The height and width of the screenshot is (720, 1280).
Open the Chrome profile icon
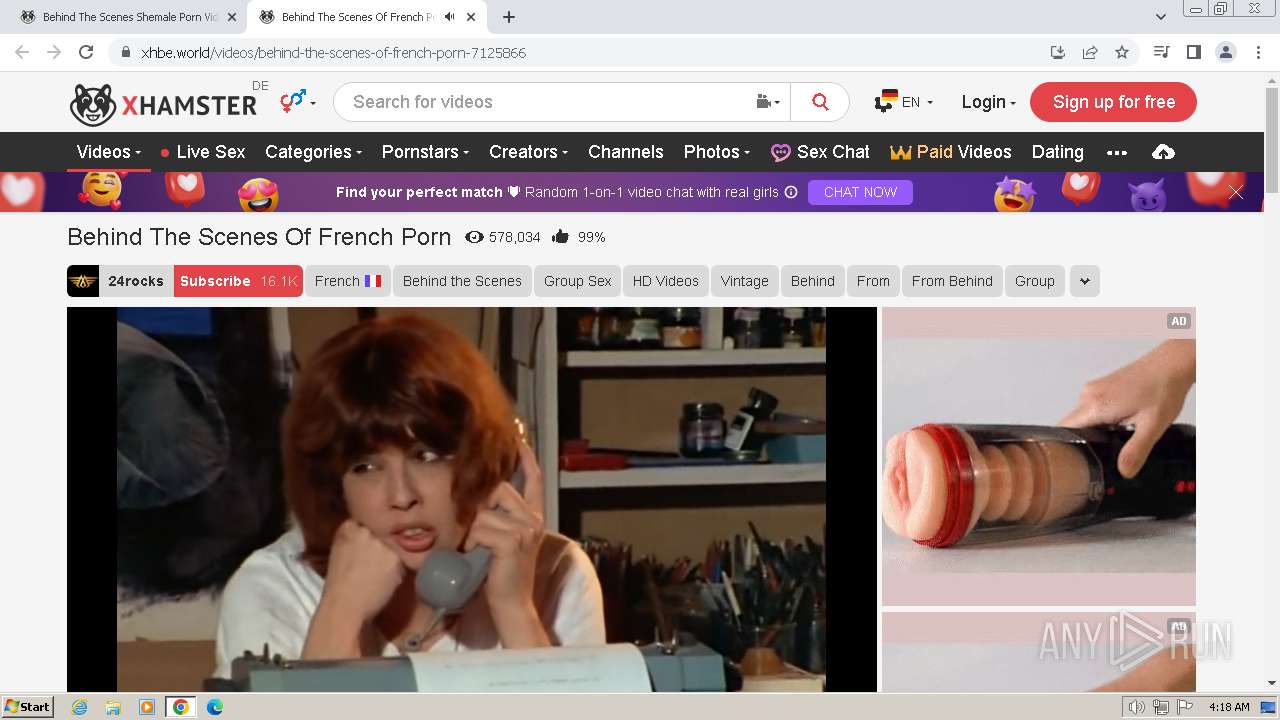[x=1225, y=52]
